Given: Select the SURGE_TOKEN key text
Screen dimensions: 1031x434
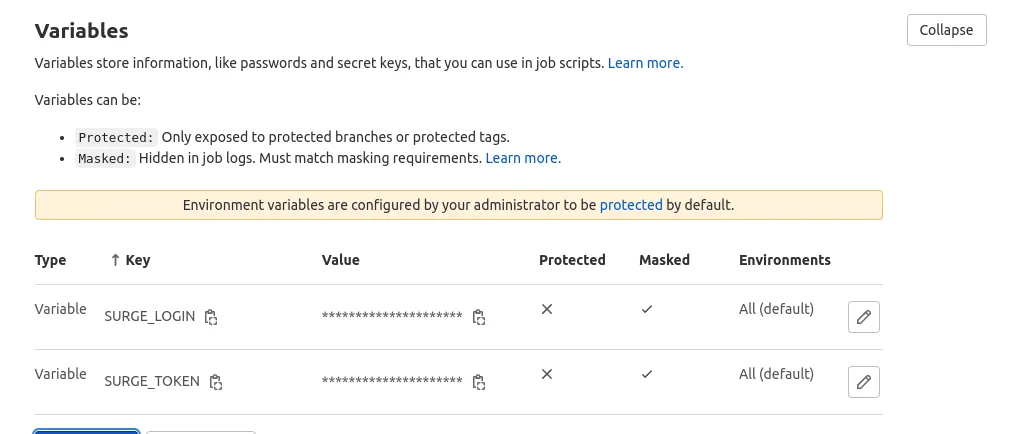Looking at the screenshot, I should click(152, 381).
